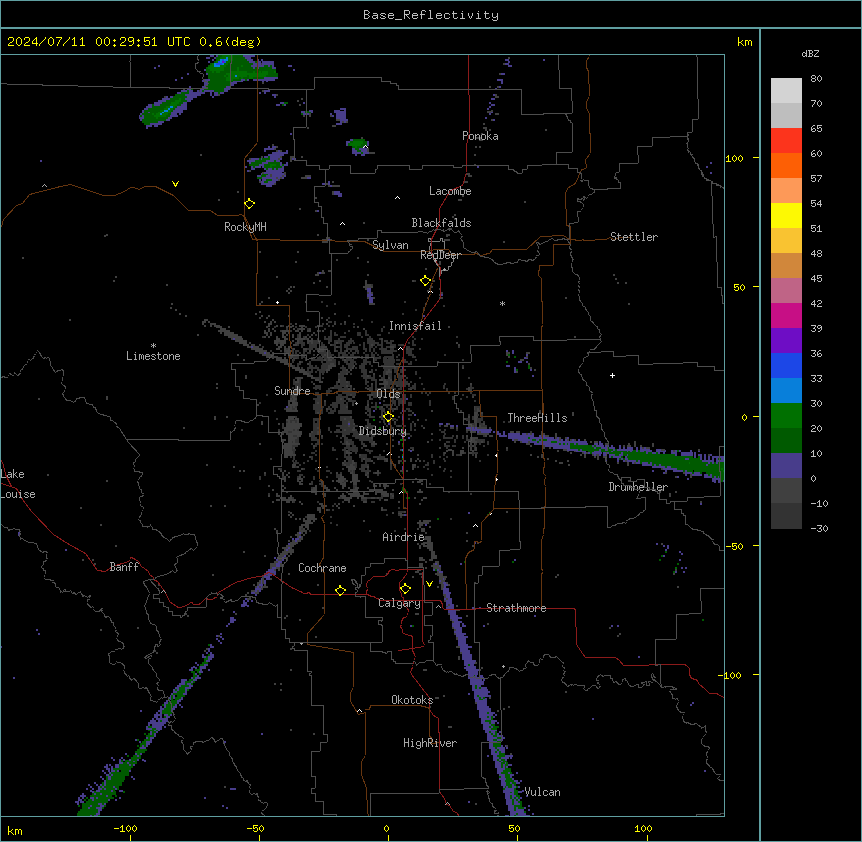Pick the slate purple 0-10 dBZ legend swatch
Viewport: 862px width, 842px height.
(x=786, y=466)
